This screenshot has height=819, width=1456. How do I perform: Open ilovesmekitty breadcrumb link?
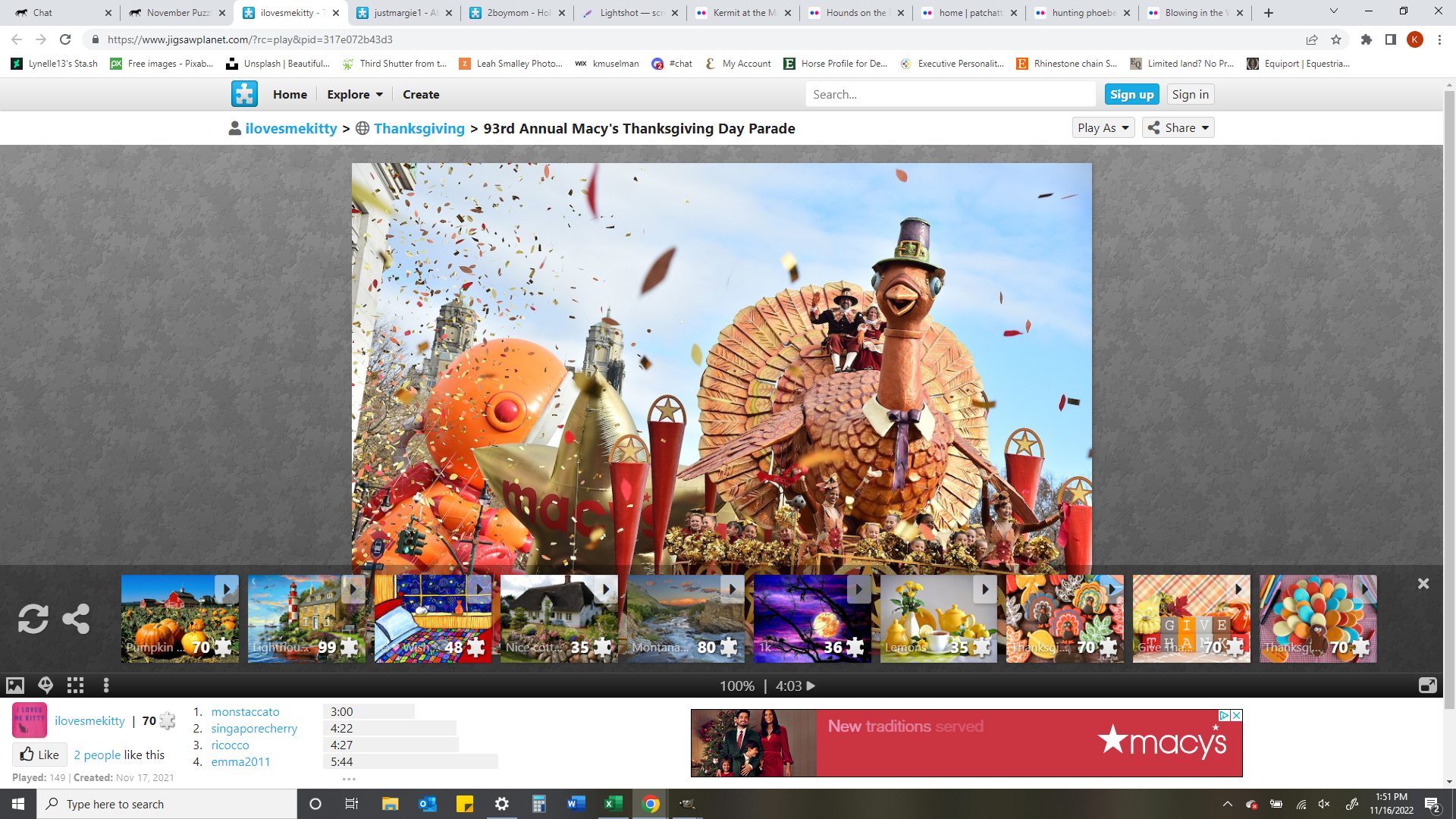click(291, 128)
